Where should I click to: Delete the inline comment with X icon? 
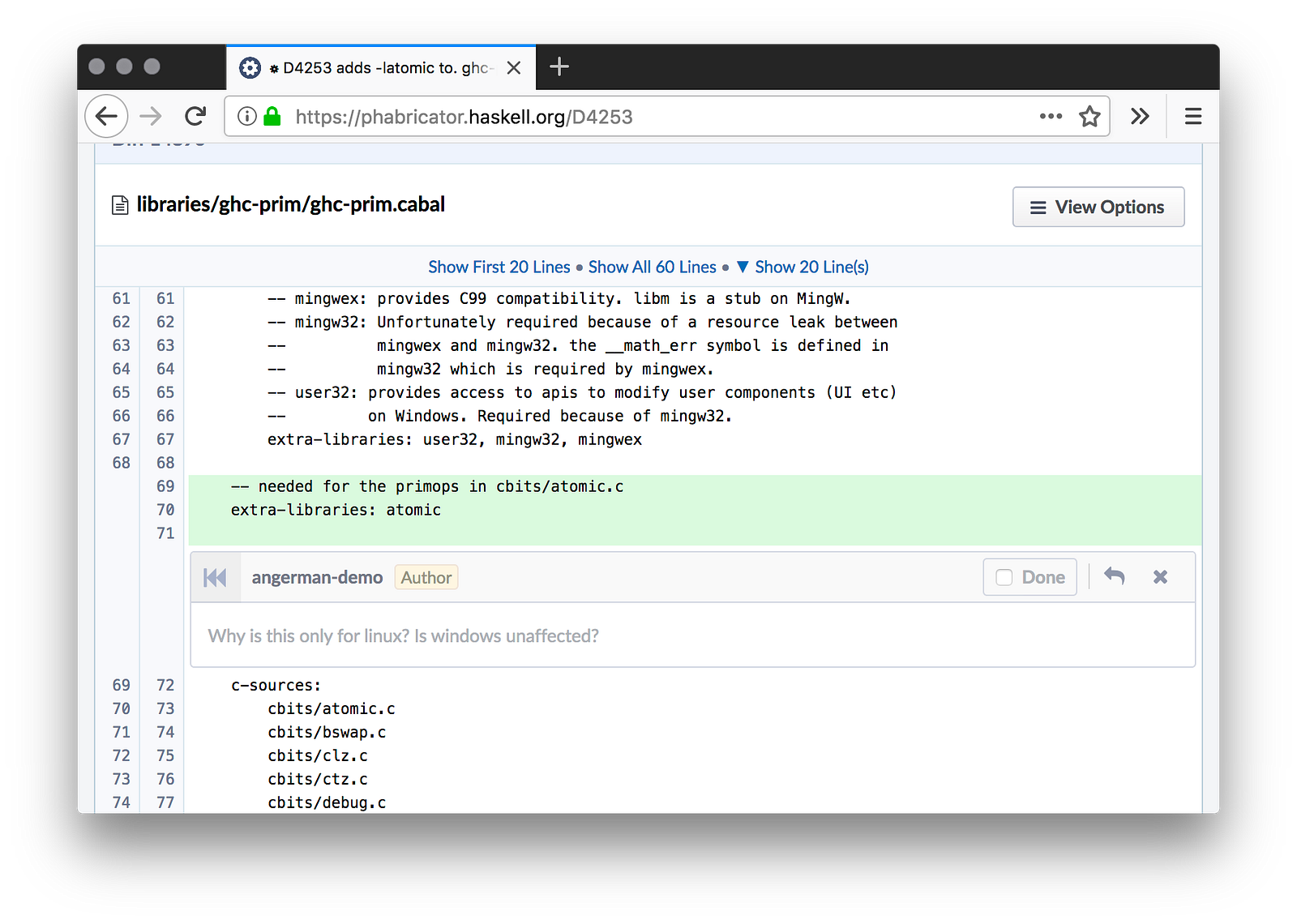(x=1160, y=576)
